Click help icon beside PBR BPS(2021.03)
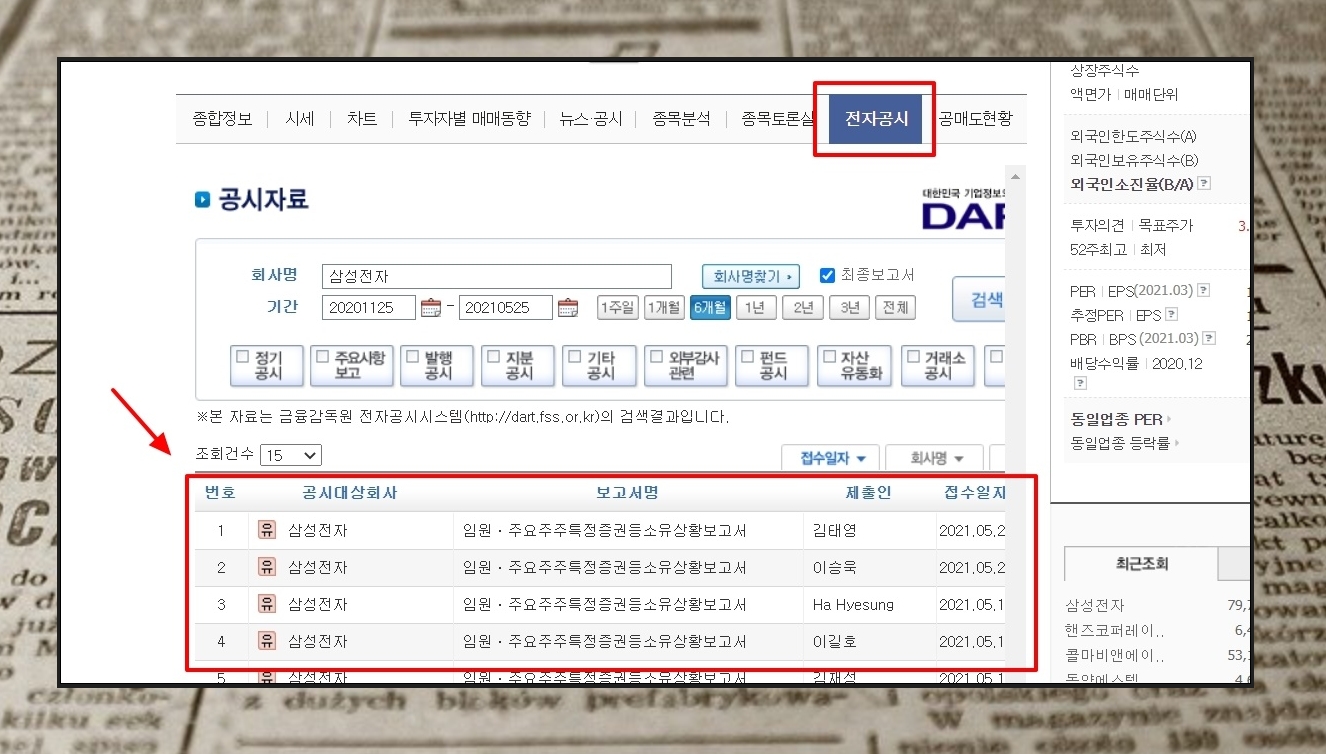This screenshot has height=754, width=1326. click(x=1209, y=339)
